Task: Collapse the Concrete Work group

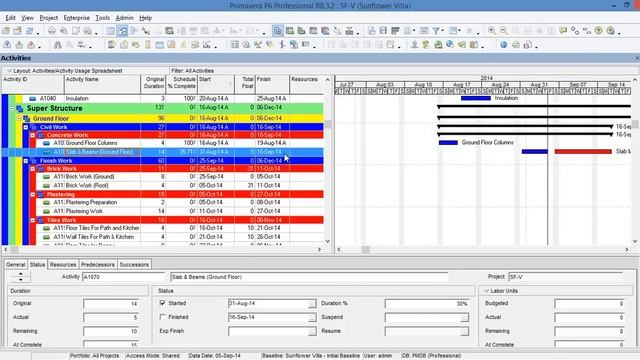Action: click(x=33, y=135)
